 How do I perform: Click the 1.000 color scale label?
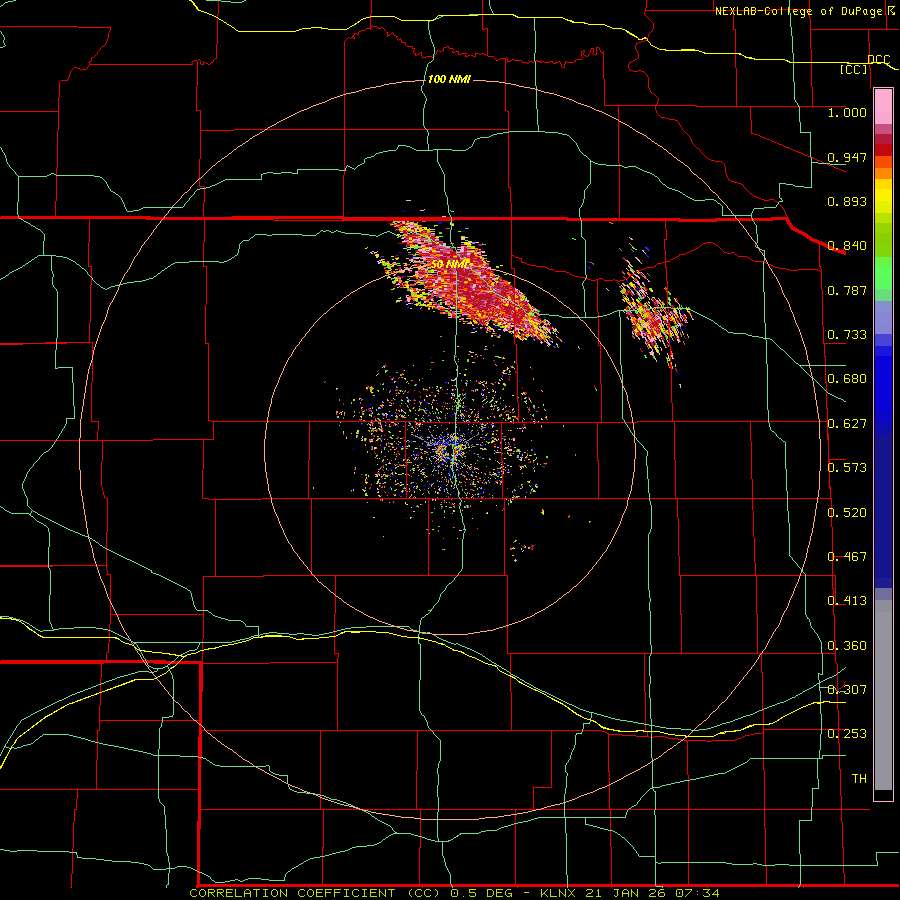pos(847,112)
